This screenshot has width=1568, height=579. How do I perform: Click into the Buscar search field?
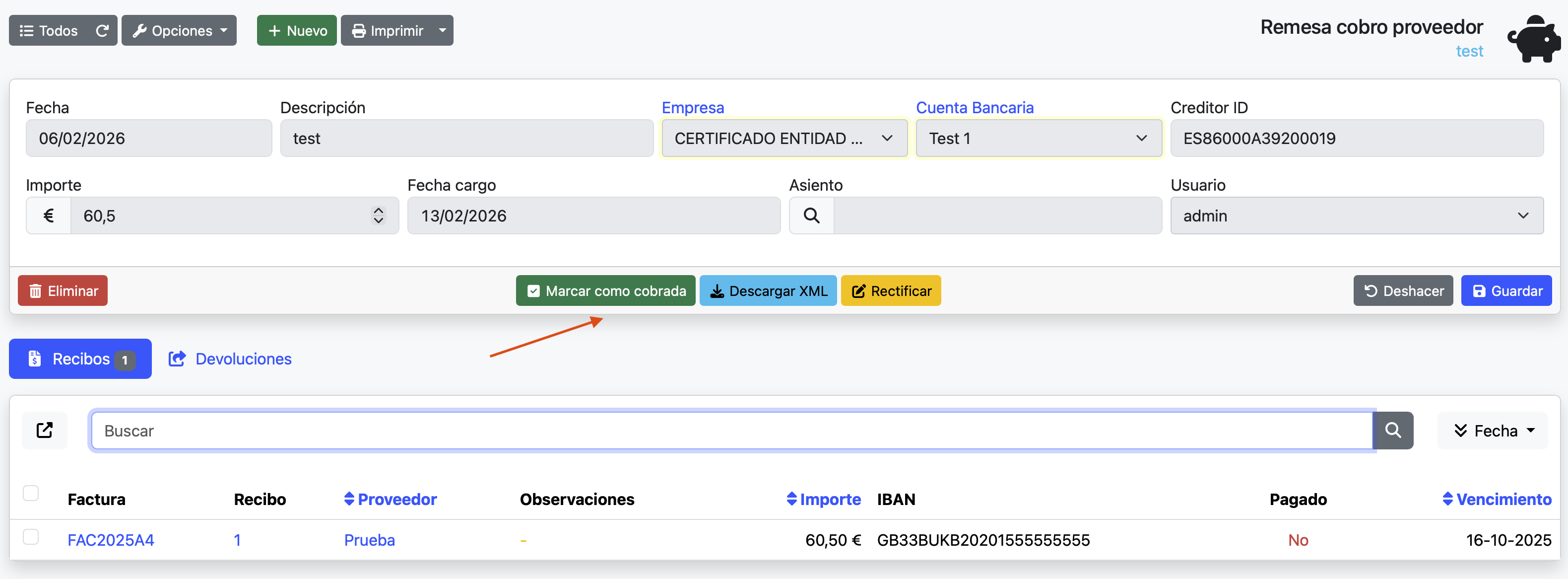point(730,431)
